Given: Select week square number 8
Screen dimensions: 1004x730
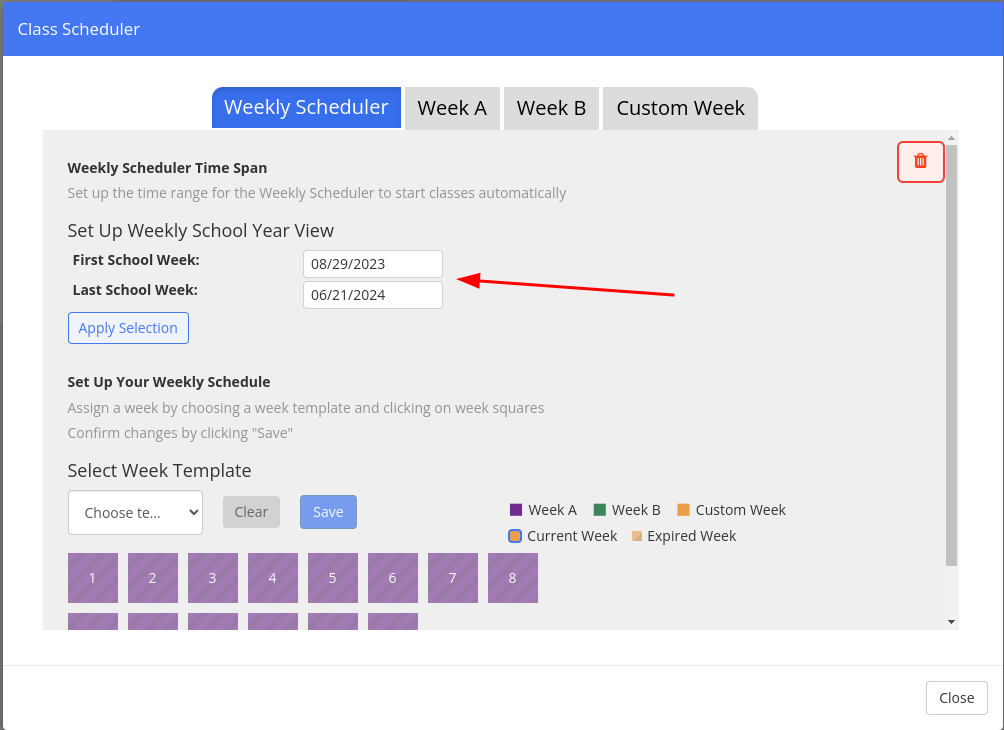Looking at the screenshot, I should click(513, 578).
